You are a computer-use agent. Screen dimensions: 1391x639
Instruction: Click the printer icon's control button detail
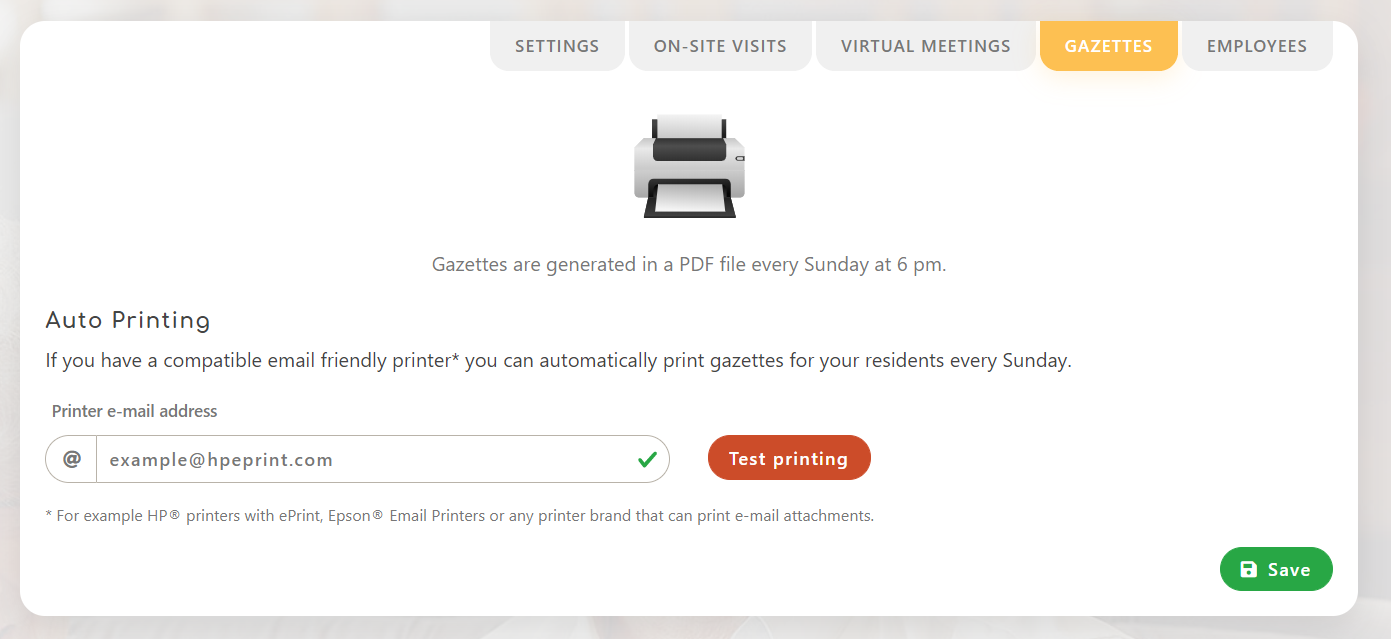(x=740, y=158)
